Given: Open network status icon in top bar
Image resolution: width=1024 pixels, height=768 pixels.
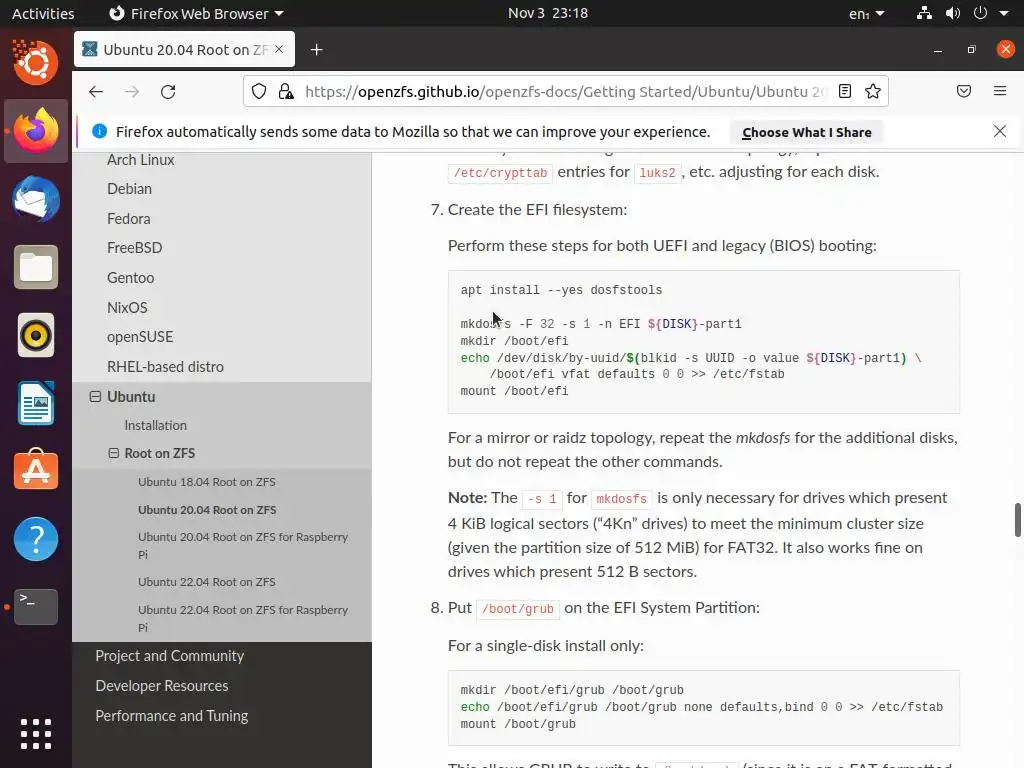Looking at the screenshot, I should click(x=924, y=13).
